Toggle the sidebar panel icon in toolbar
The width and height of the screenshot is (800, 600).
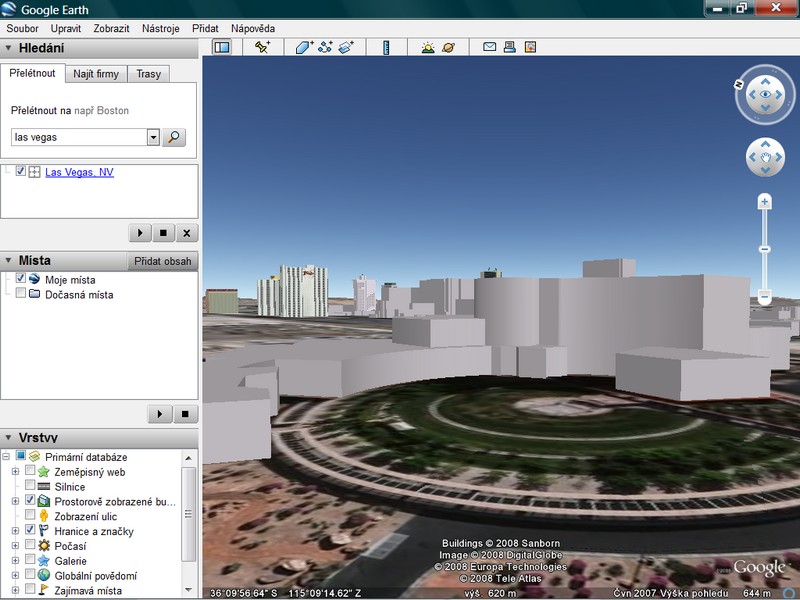click(222, 47)
